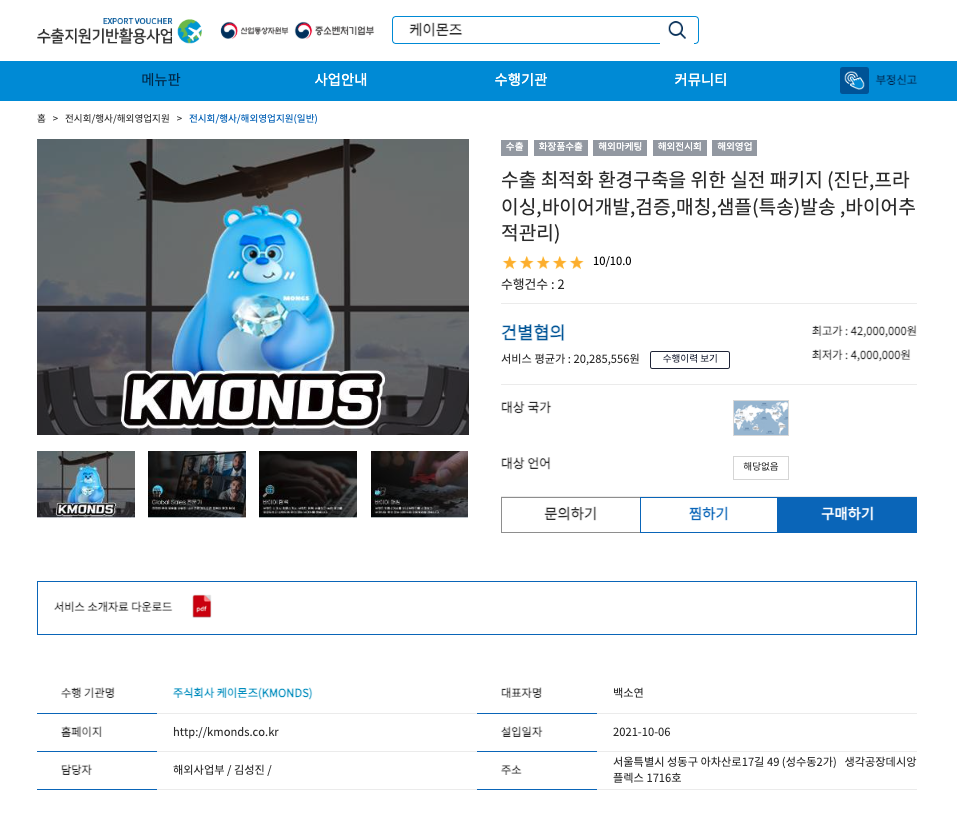Select the Global Sales 전문가 thumbnail
The height and width of the screenshot is (822, 957).
[x=197, y=484]
